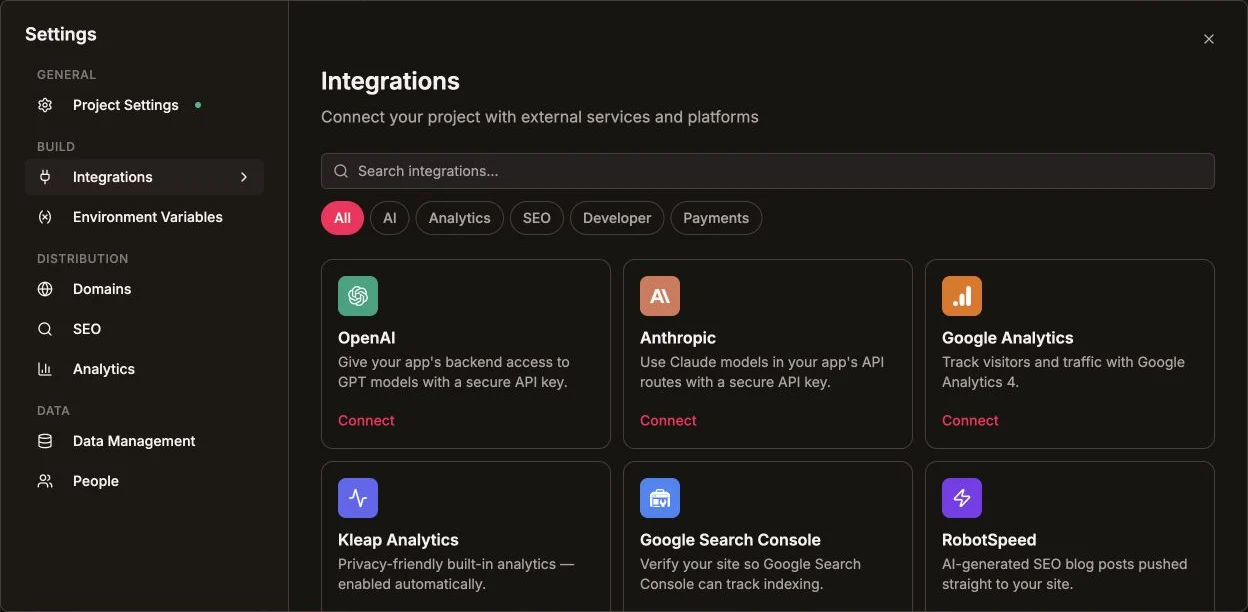Click the Kleap Analytics card title
This screenshot has width=1248, height=612.
pos(398,540)
